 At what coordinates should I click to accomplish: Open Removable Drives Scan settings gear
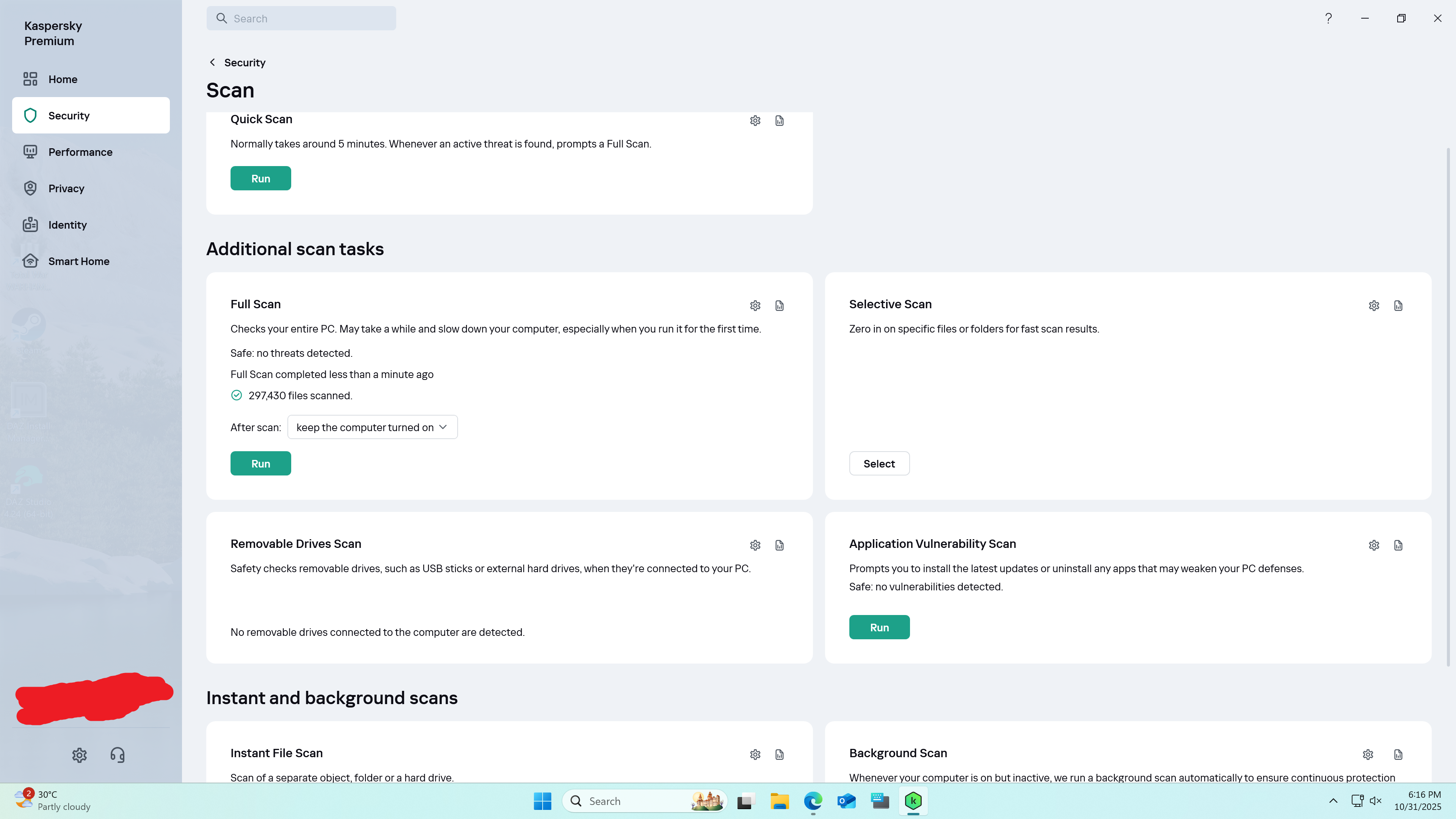(755, 546)
